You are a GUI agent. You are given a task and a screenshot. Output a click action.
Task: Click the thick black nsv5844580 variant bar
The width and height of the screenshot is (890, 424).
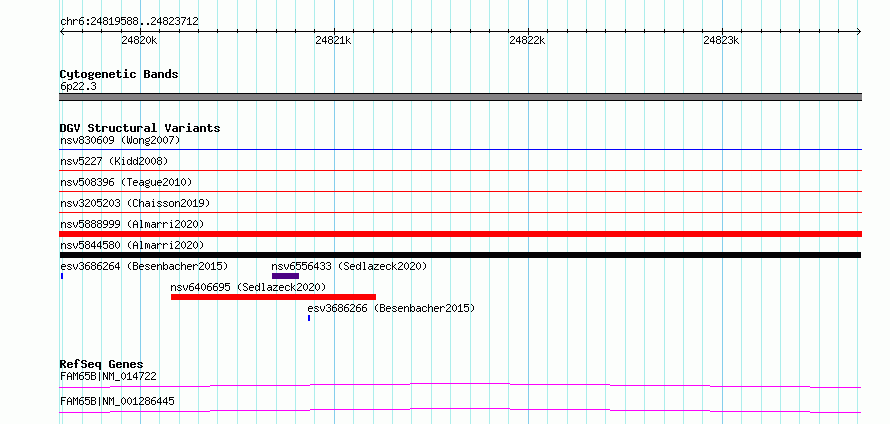point(460,255)
